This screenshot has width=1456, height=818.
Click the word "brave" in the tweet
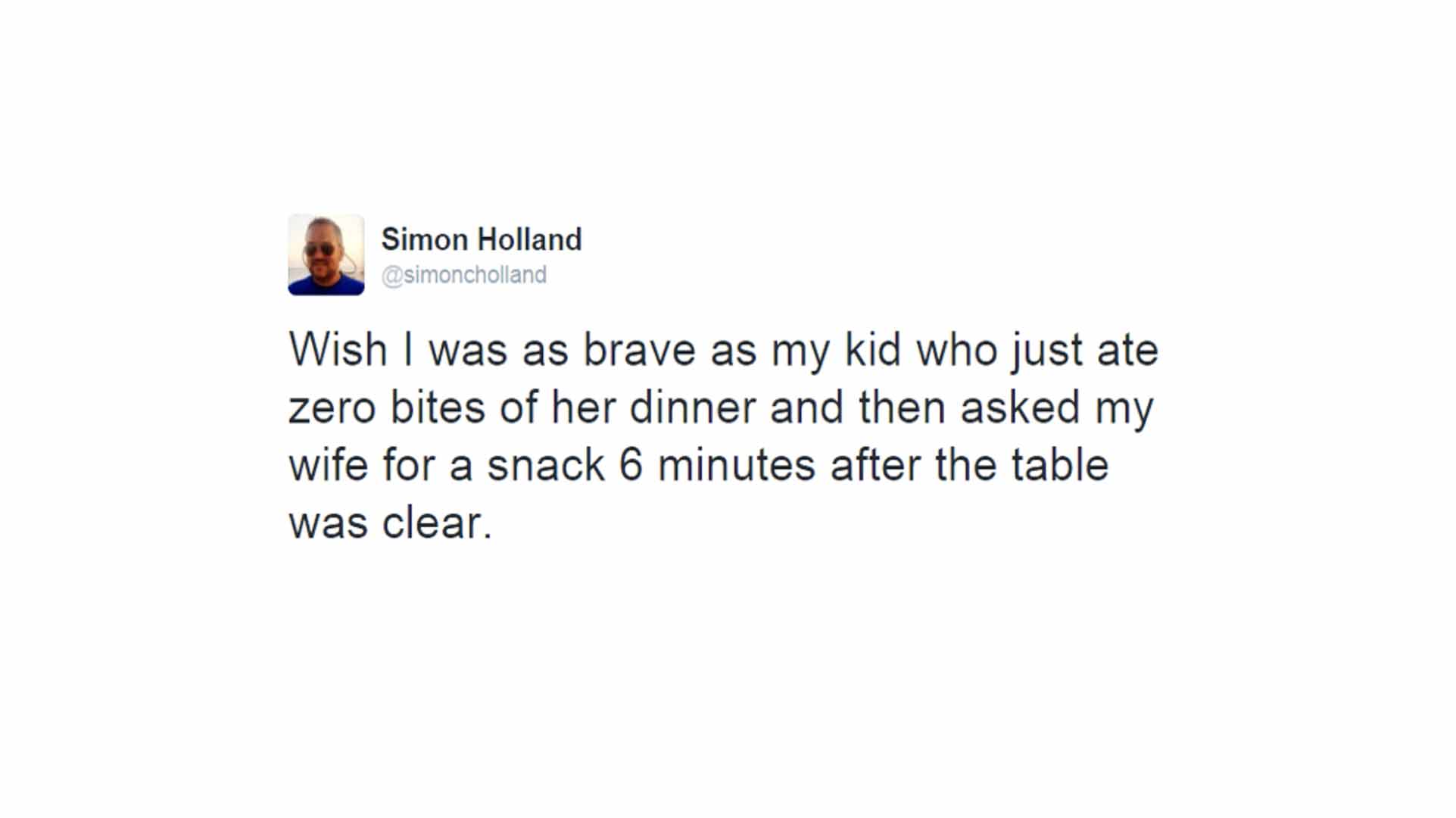(639, 350)
